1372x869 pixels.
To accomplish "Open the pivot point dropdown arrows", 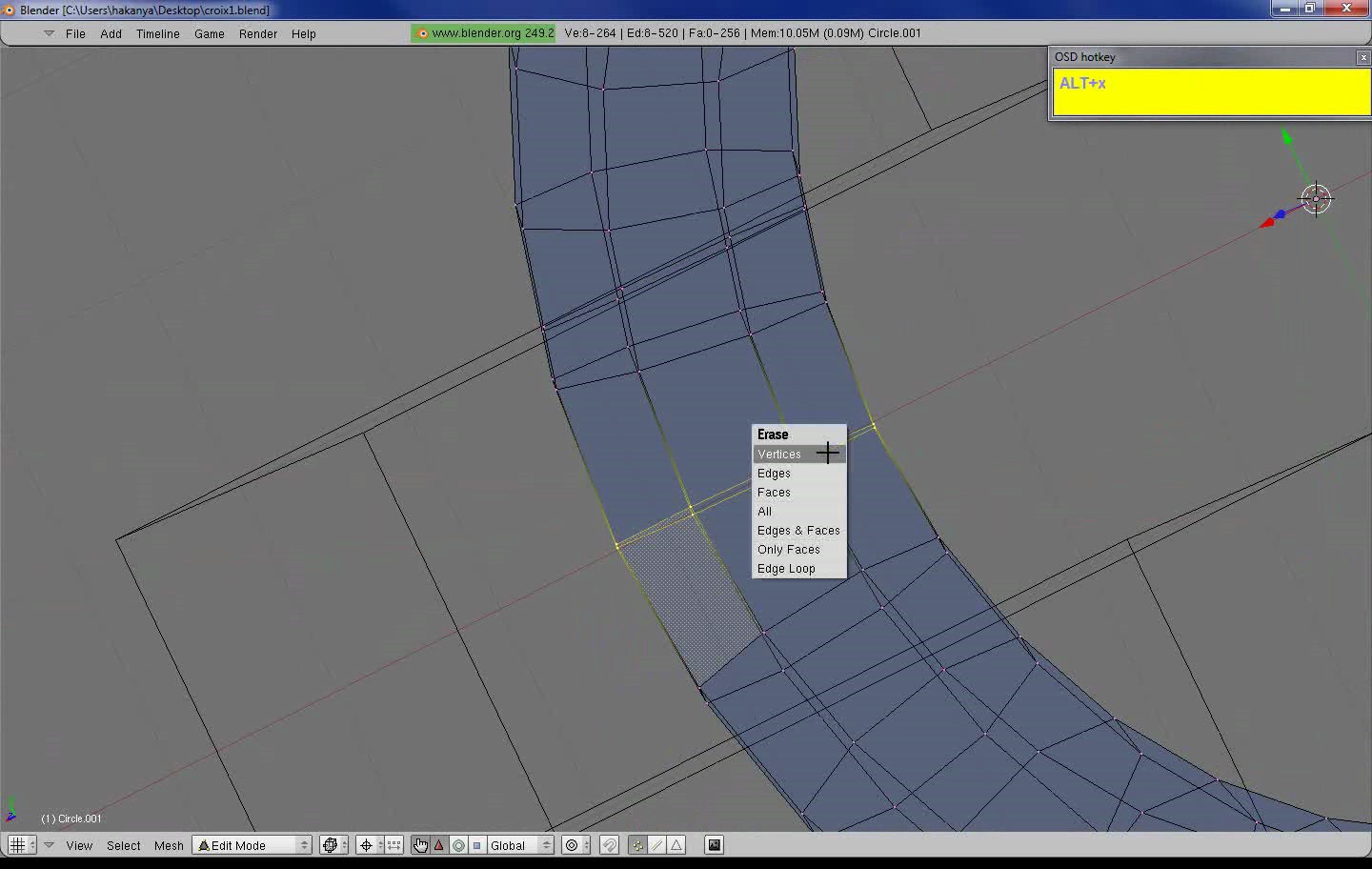I will tap(379, 845).
